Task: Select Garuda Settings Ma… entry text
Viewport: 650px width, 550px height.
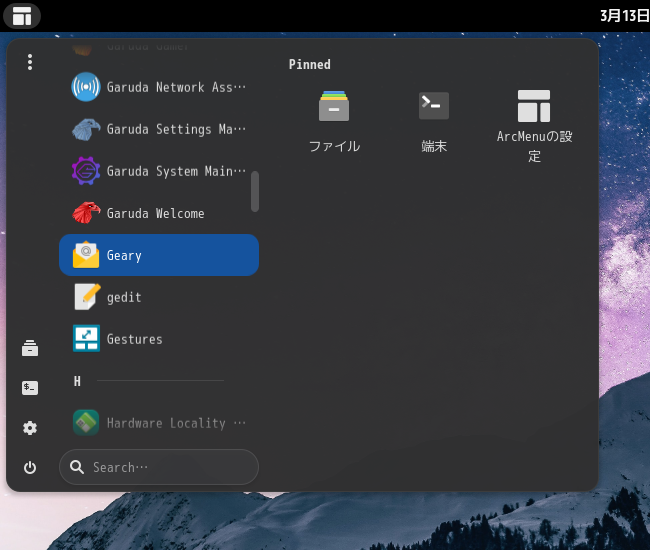Action: coord(176,129)
